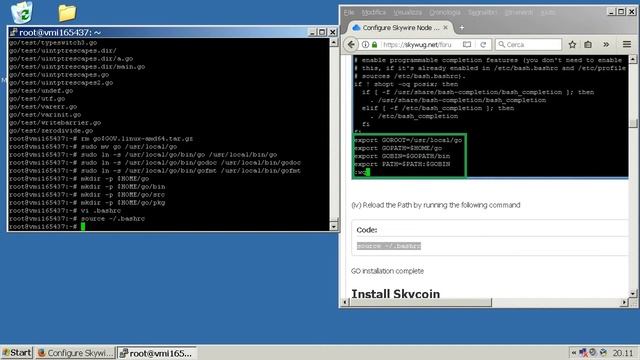Click the browser horizontal scrollbar thumb

point(420,302)
